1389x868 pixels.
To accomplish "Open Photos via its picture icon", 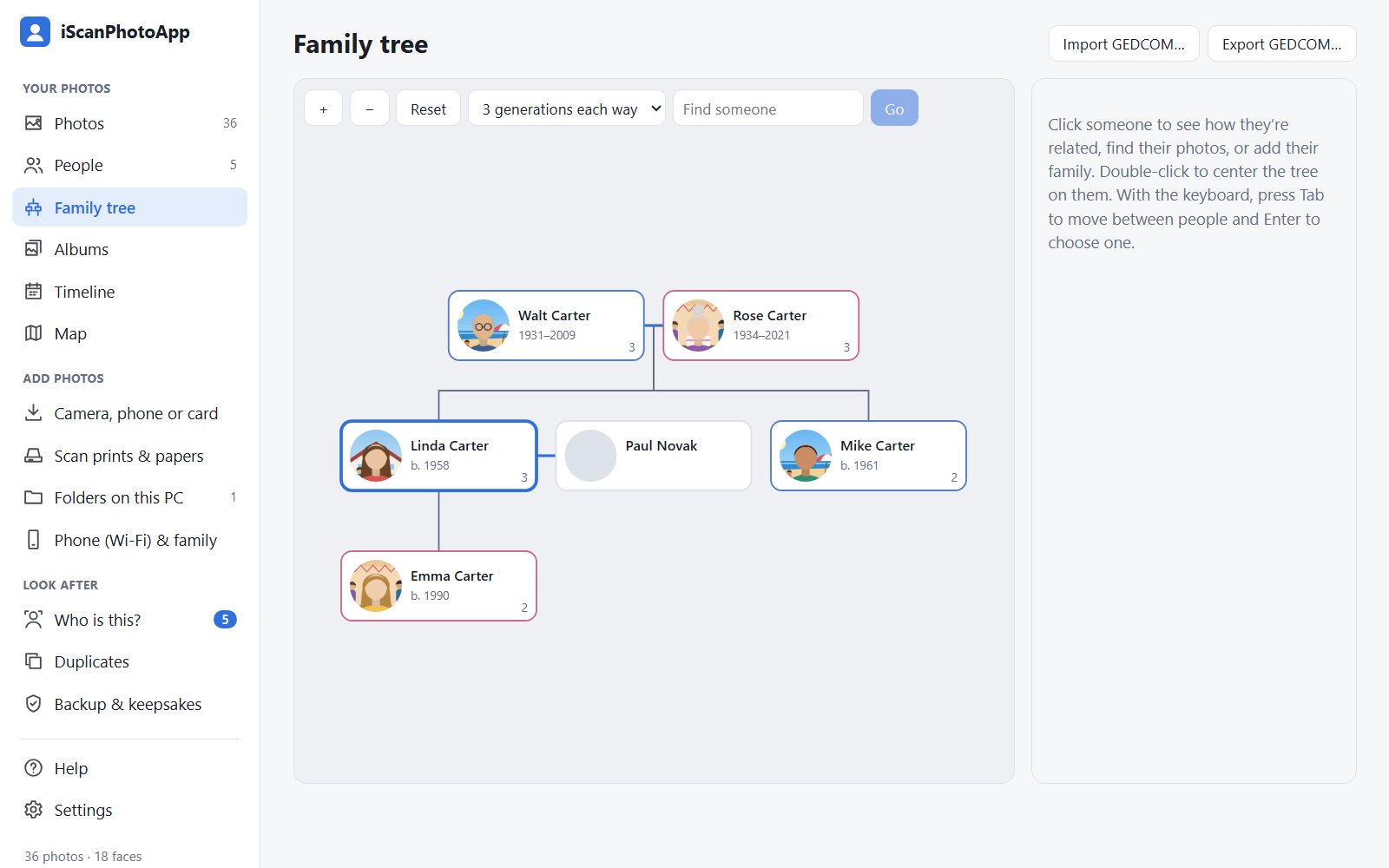I will [x=33, y=123].
